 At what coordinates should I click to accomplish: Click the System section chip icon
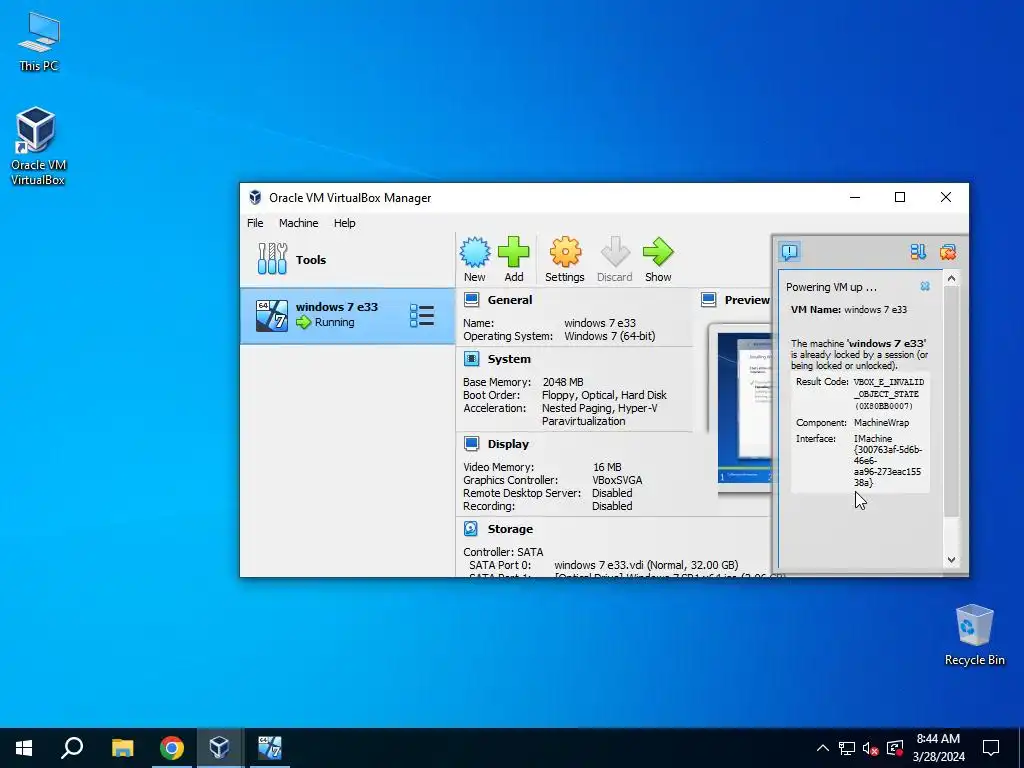click(x=471, y=359)
